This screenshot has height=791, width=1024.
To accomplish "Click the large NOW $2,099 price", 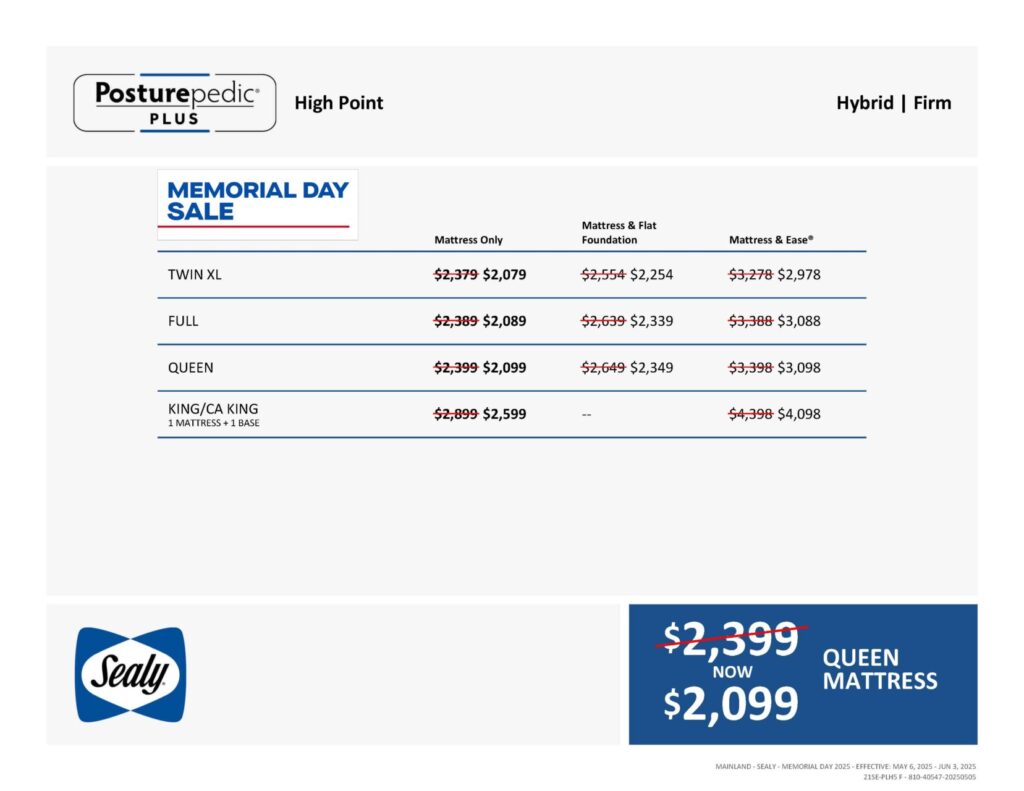I will point(731,704).
